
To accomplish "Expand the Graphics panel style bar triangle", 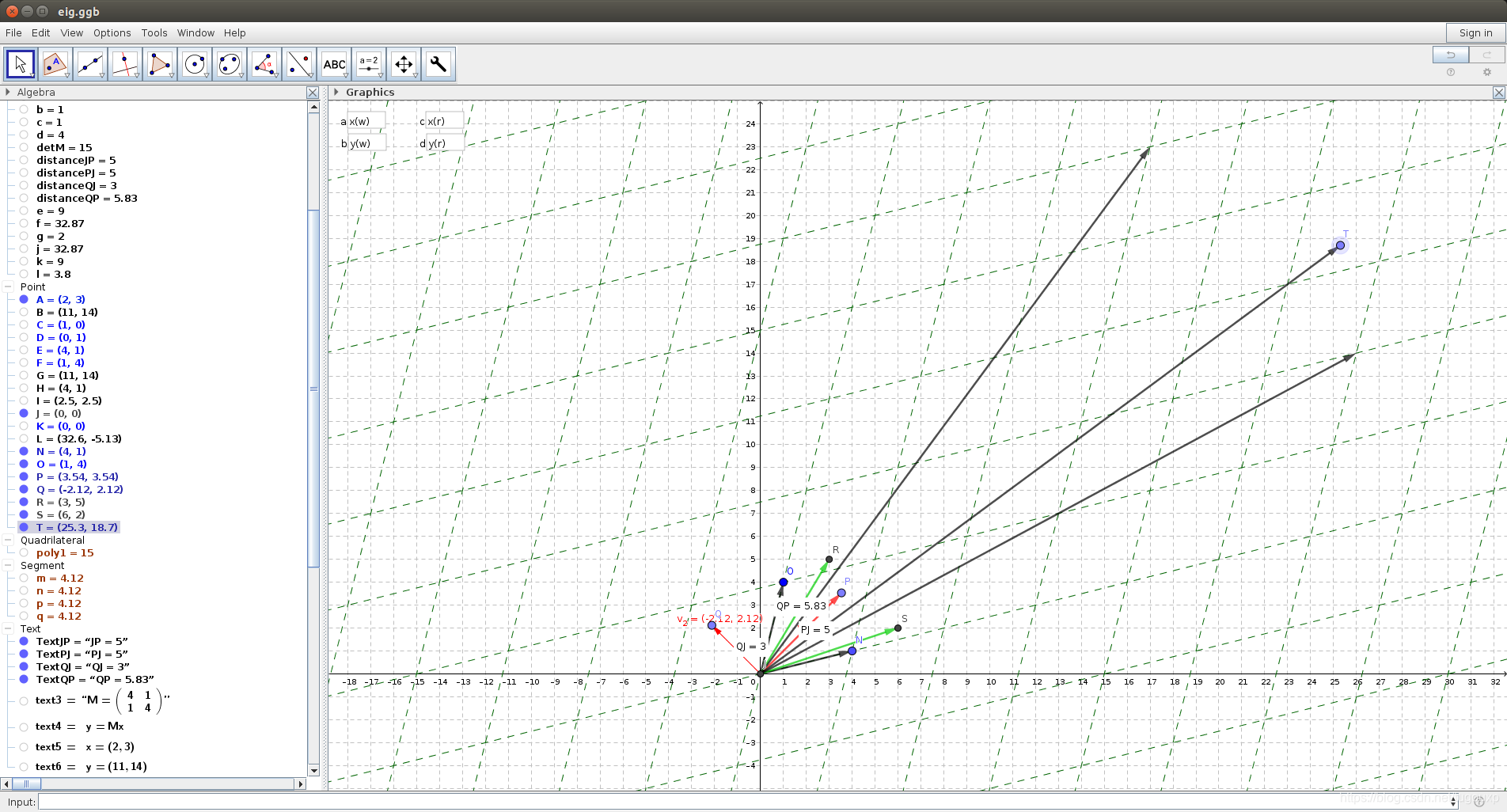I will click(x=336, y=92).
